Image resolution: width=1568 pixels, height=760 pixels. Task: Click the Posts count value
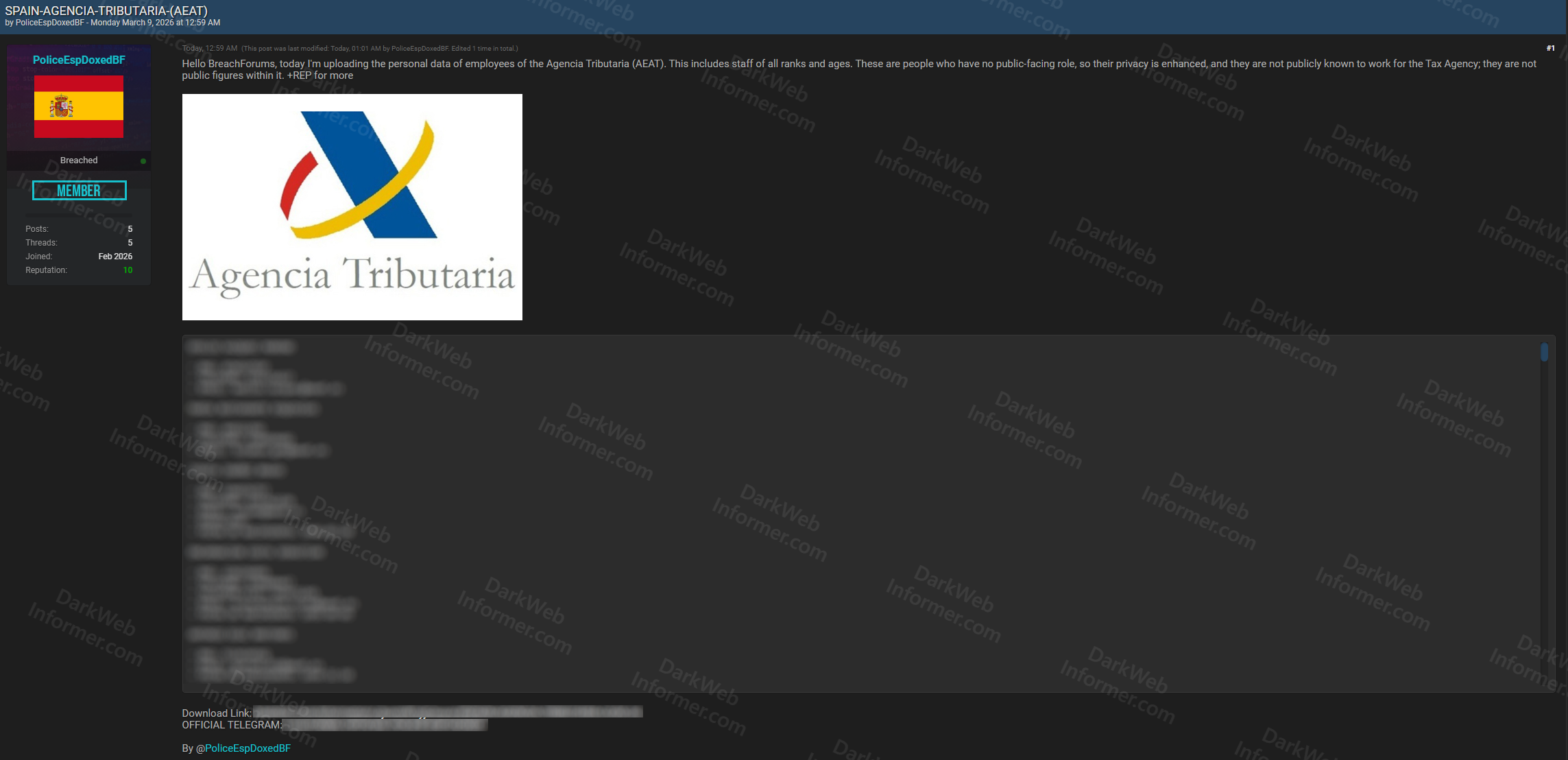click(130, 229)
